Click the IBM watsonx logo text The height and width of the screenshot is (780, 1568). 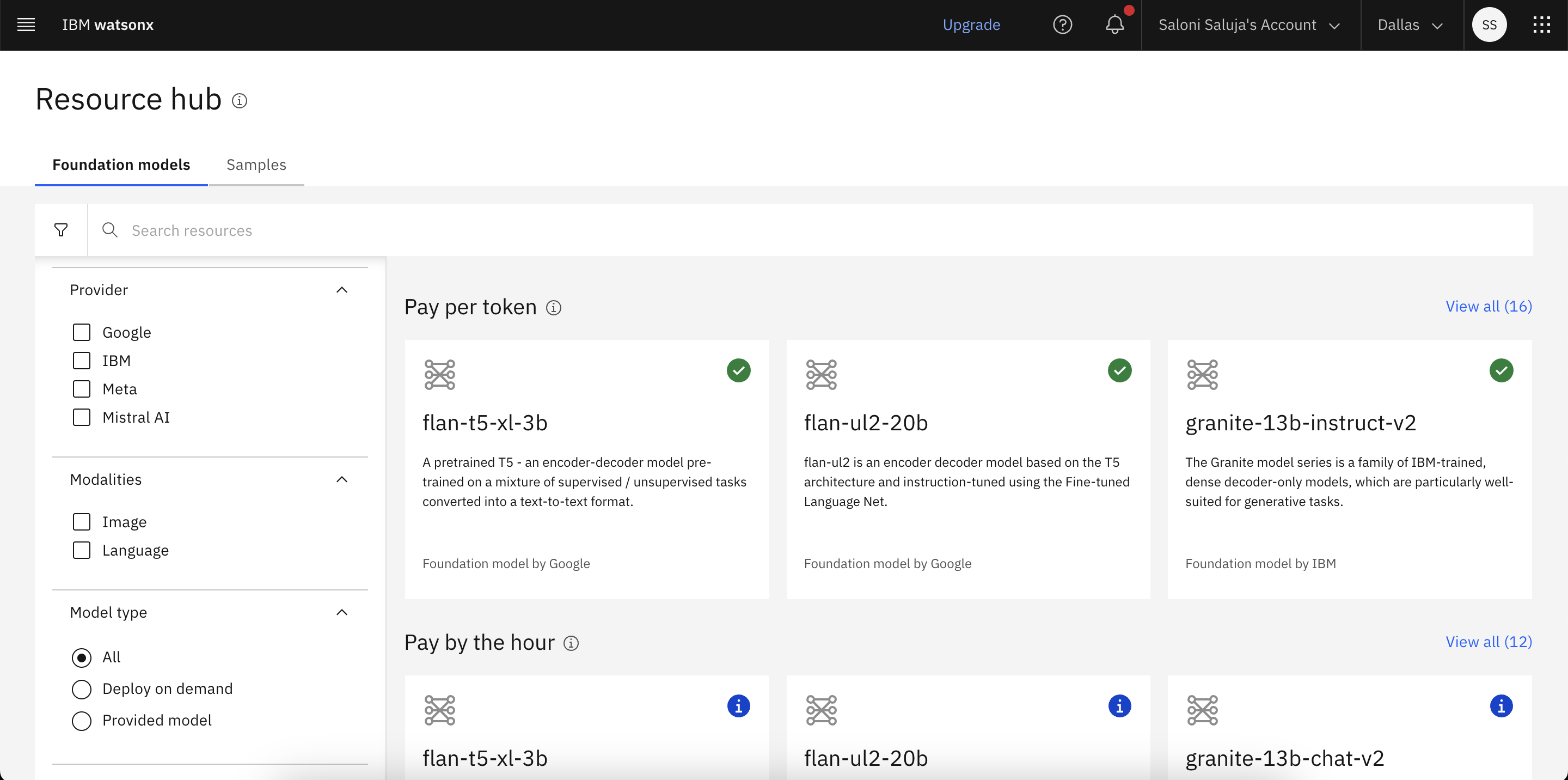pos(108,25)
